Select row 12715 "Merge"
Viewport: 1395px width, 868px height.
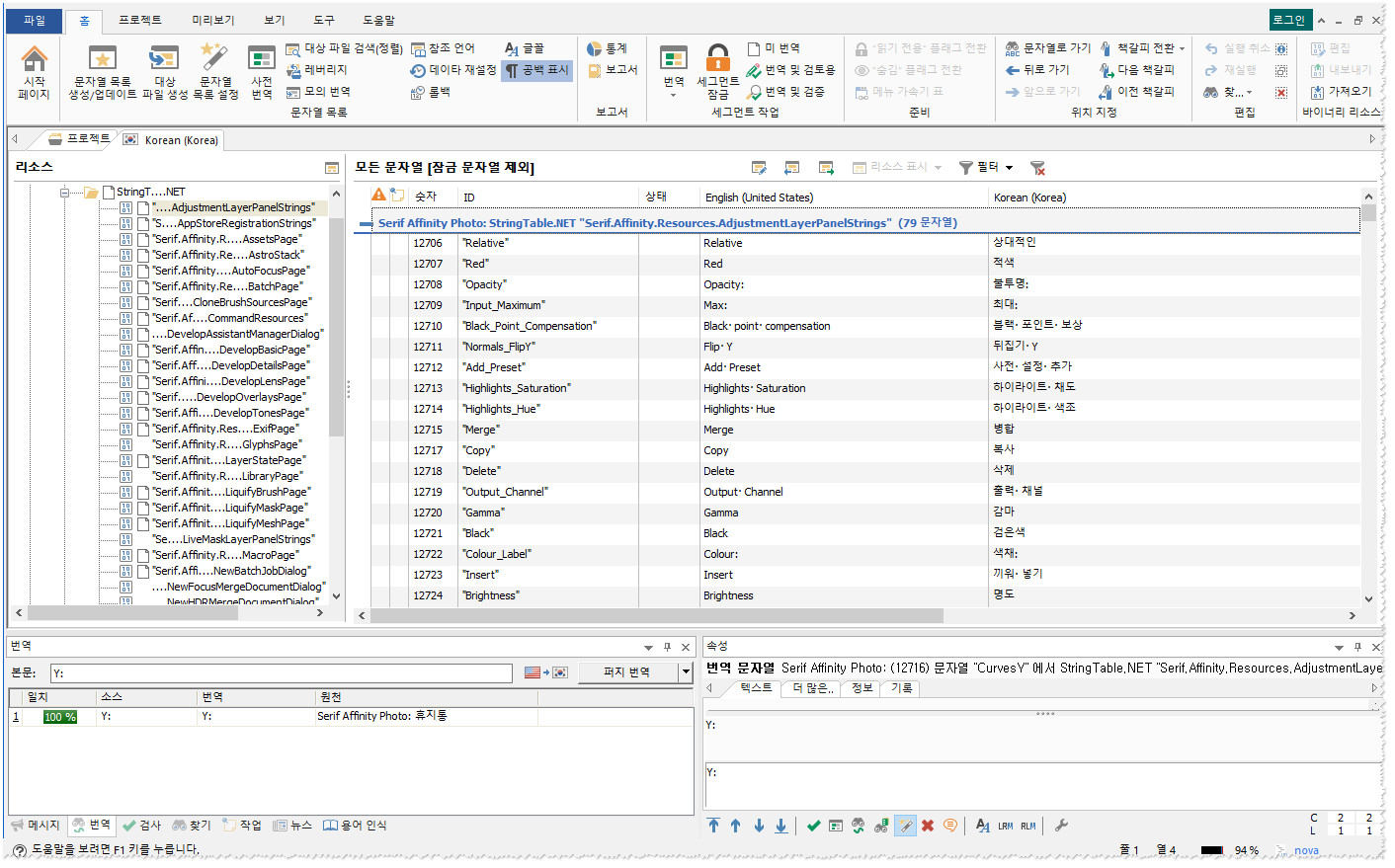click(x=865, y=430)
